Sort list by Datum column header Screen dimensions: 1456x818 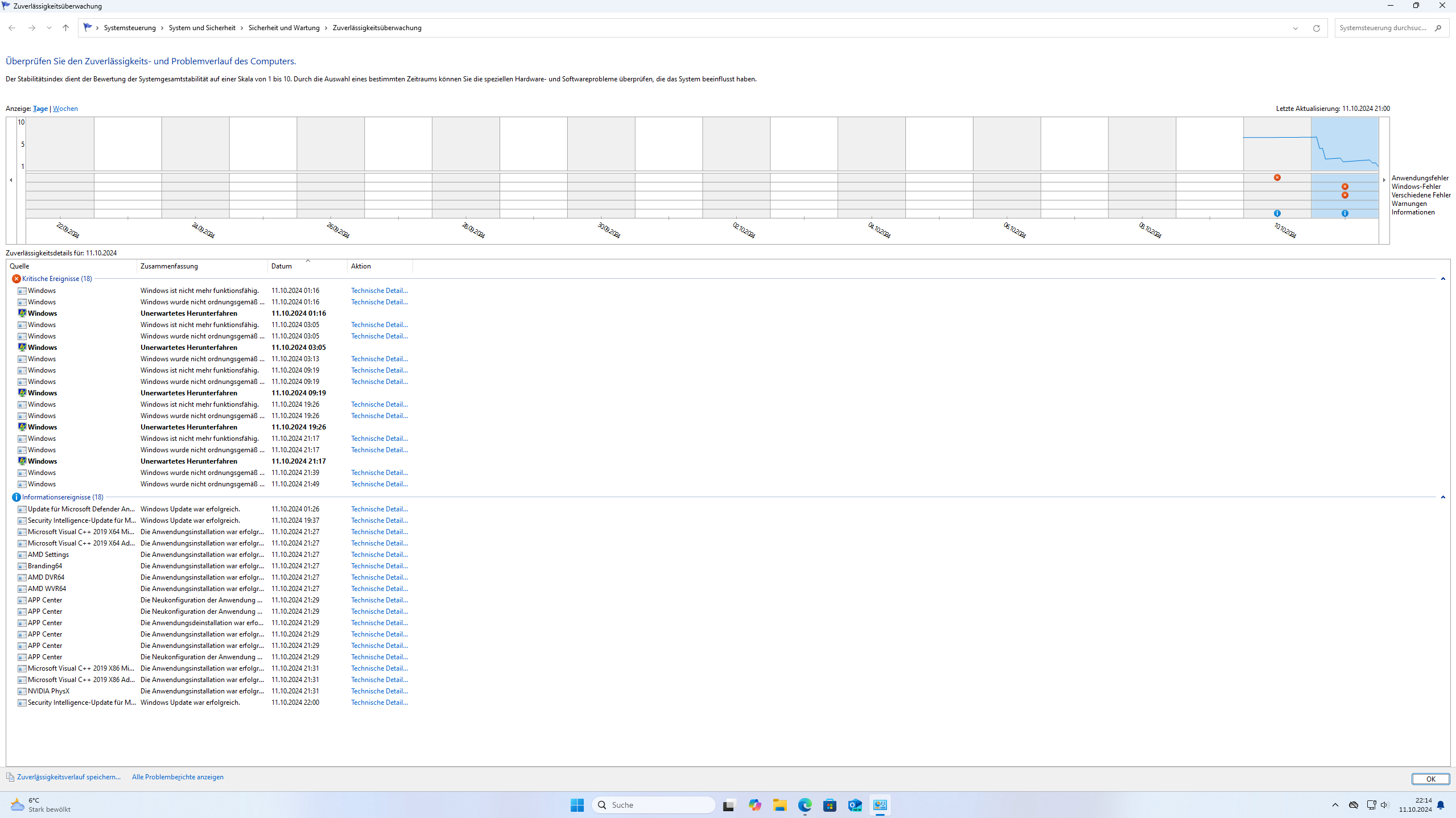pyautogui.click(x=282, y=266)
